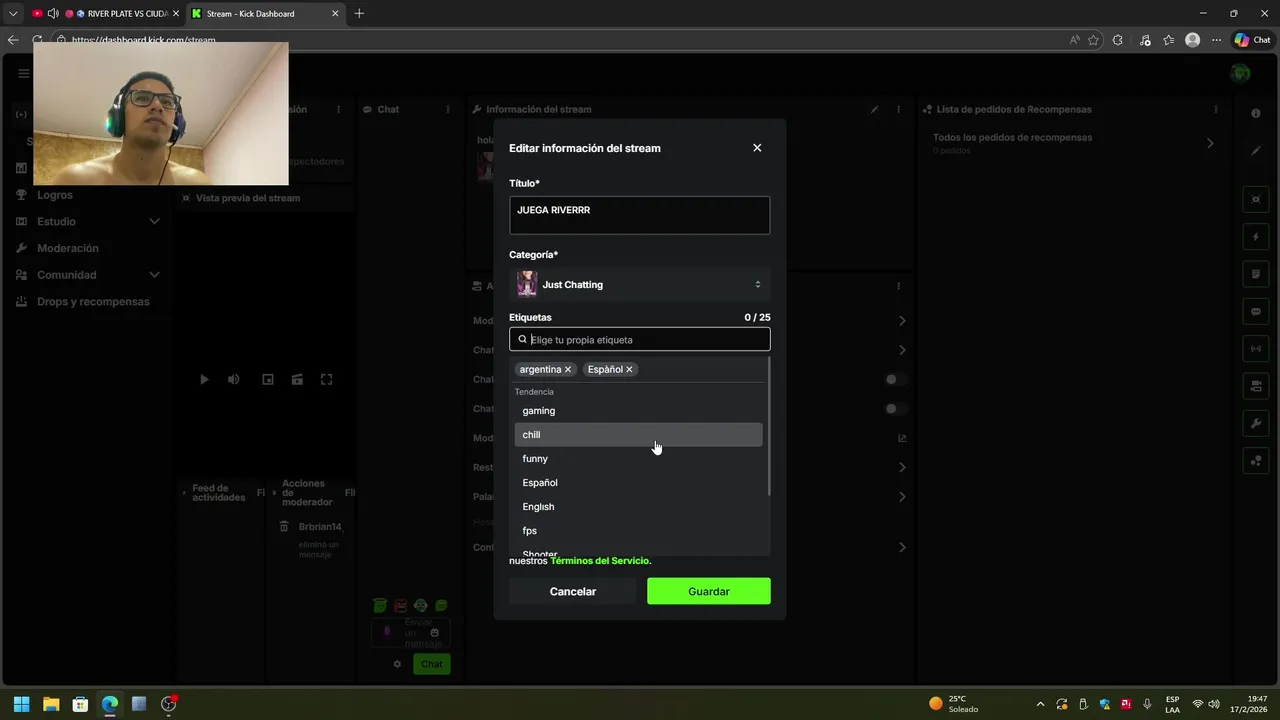Viewport: 1280px width, 720px height.
Task: Click the pencil icon in right toolbar
Action: [x=1256, y=151]
